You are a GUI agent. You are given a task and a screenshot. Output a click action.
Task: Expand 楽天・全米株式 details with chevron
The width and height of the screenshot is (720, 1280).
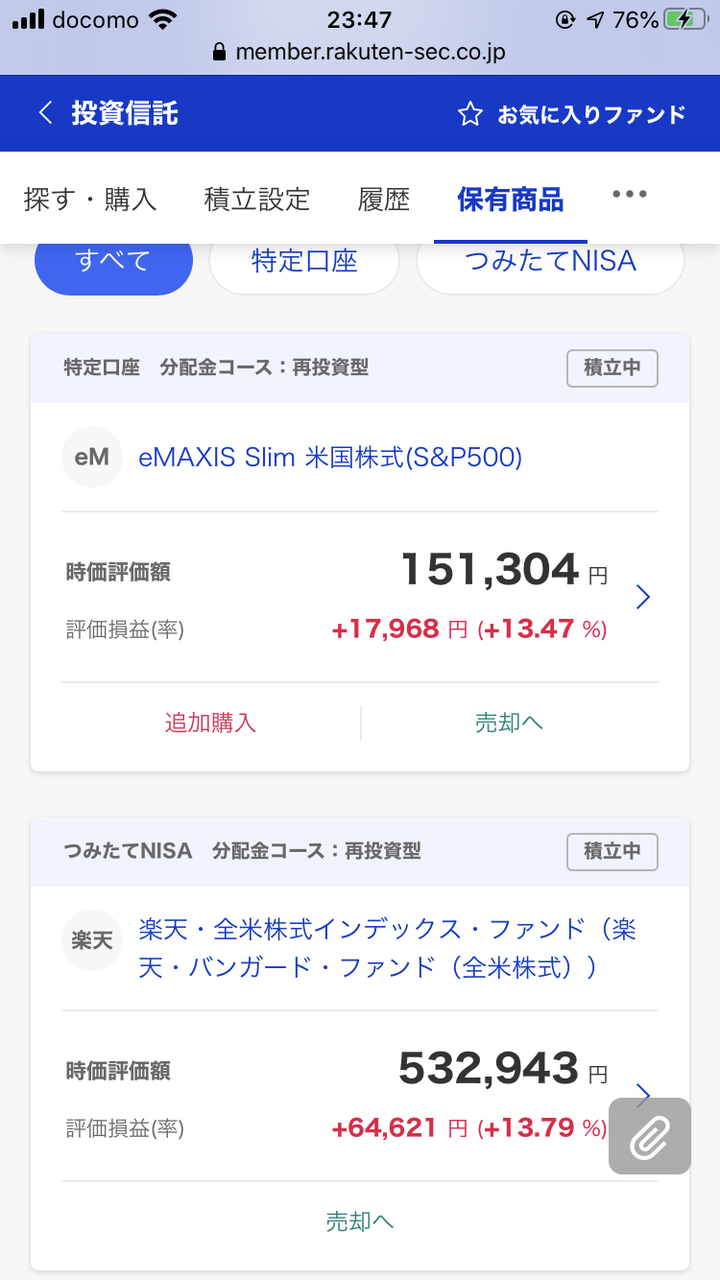point(643,1092)
